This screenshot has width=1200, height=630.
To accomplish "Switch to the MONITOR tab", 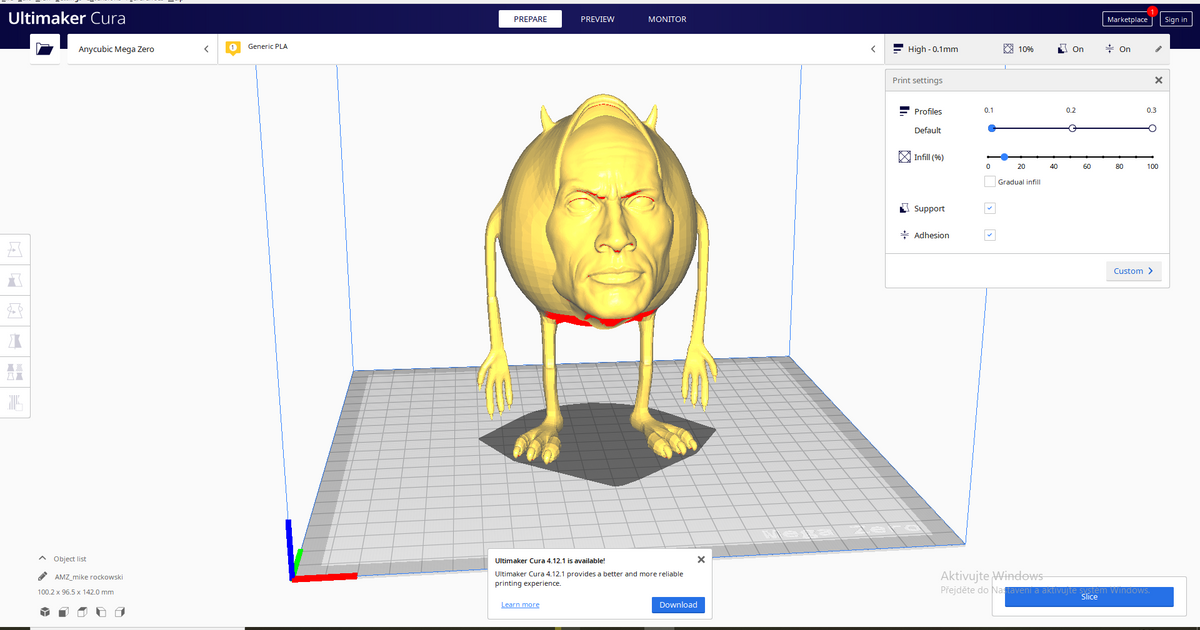I will 667,19.
